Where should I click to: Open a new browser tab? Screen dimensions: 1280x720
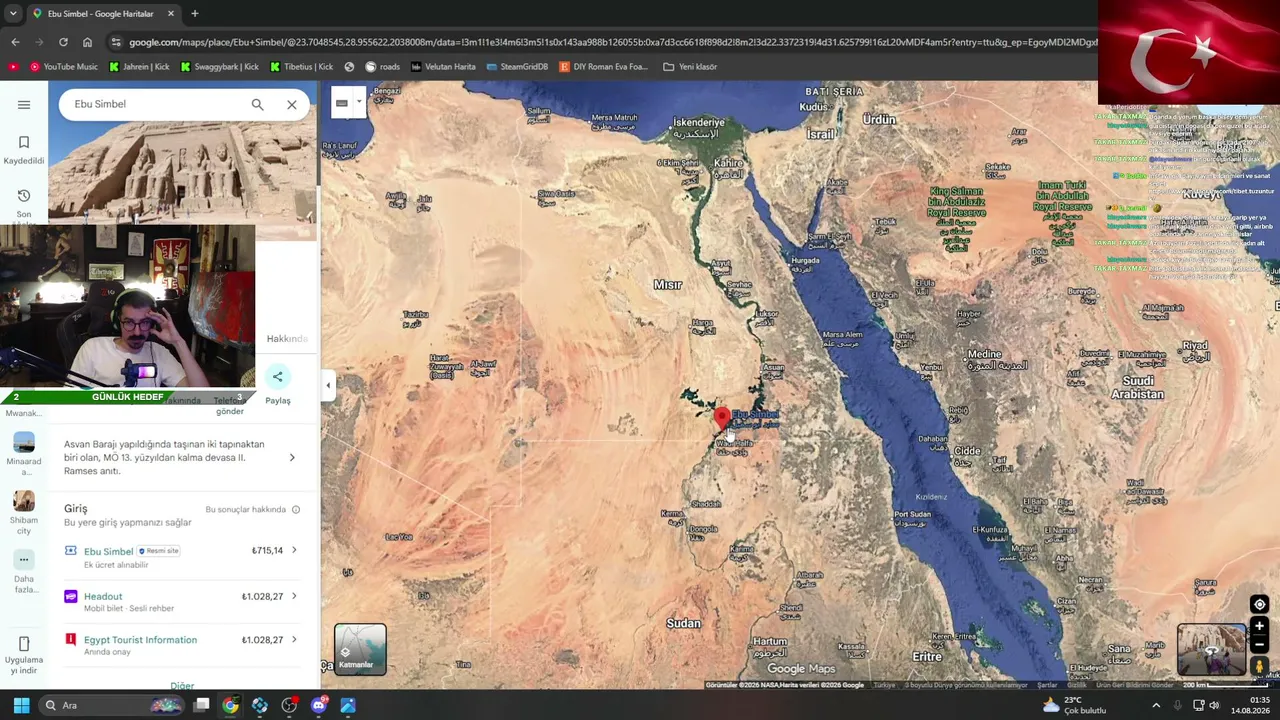194,14
